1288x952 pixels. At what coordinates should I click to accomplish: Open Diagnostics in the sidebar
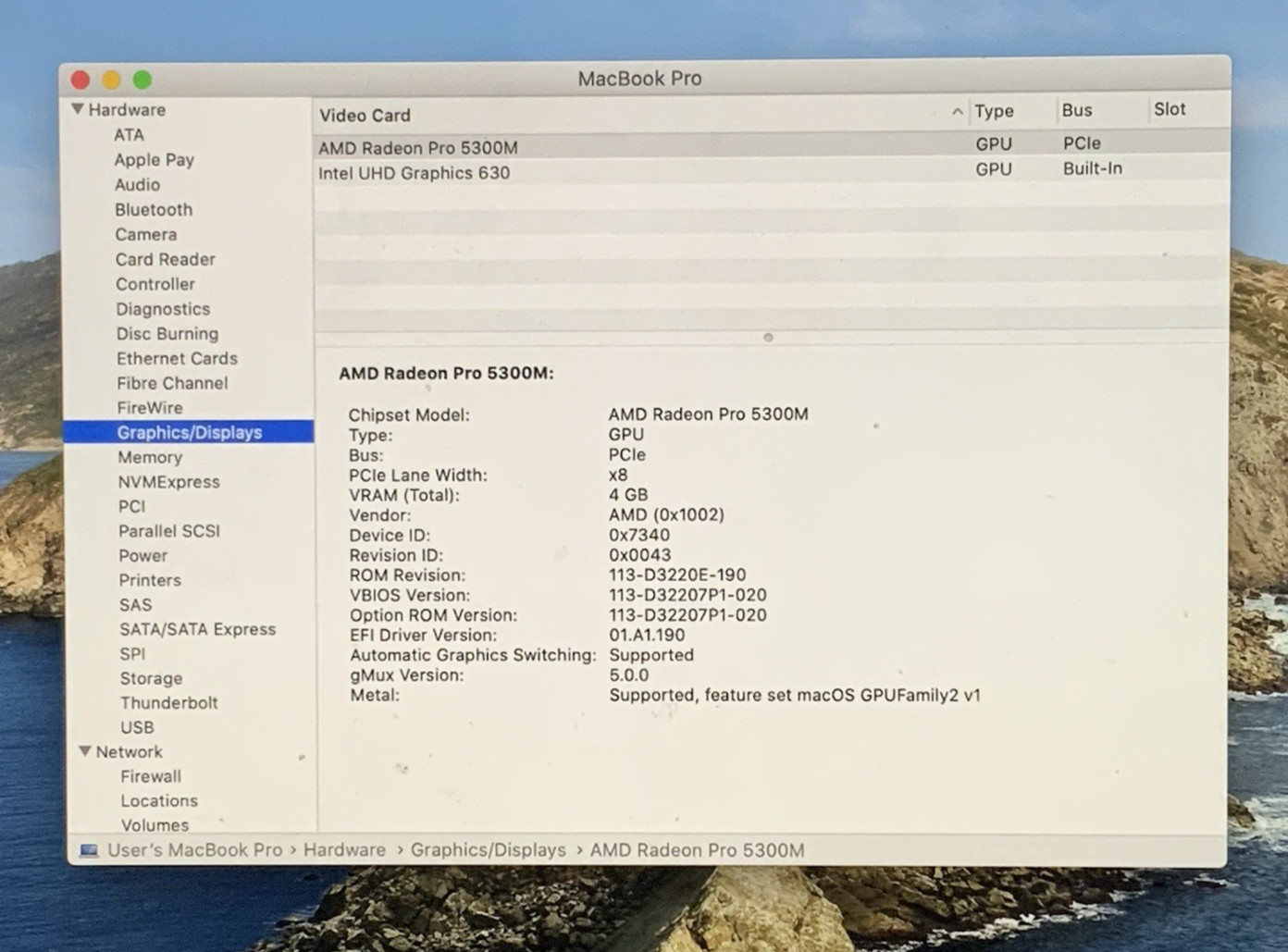click(163, 309)
